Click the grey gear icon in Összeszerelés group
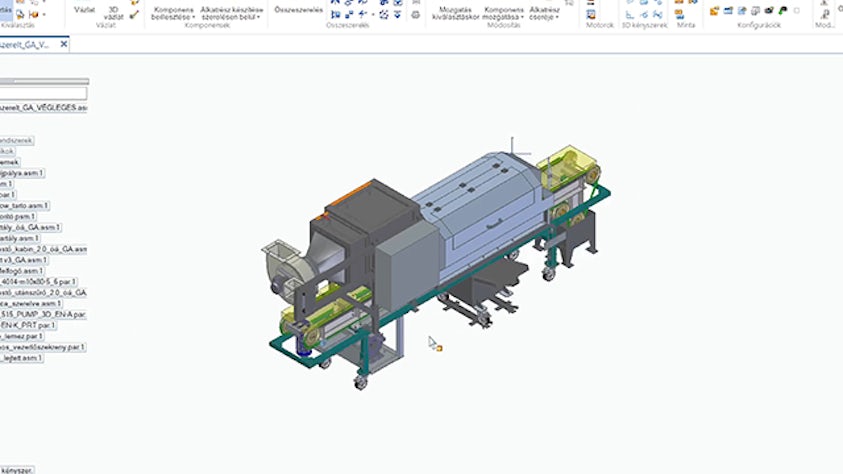Viewport: 843px width, 474px height. (x=416, y=15)
